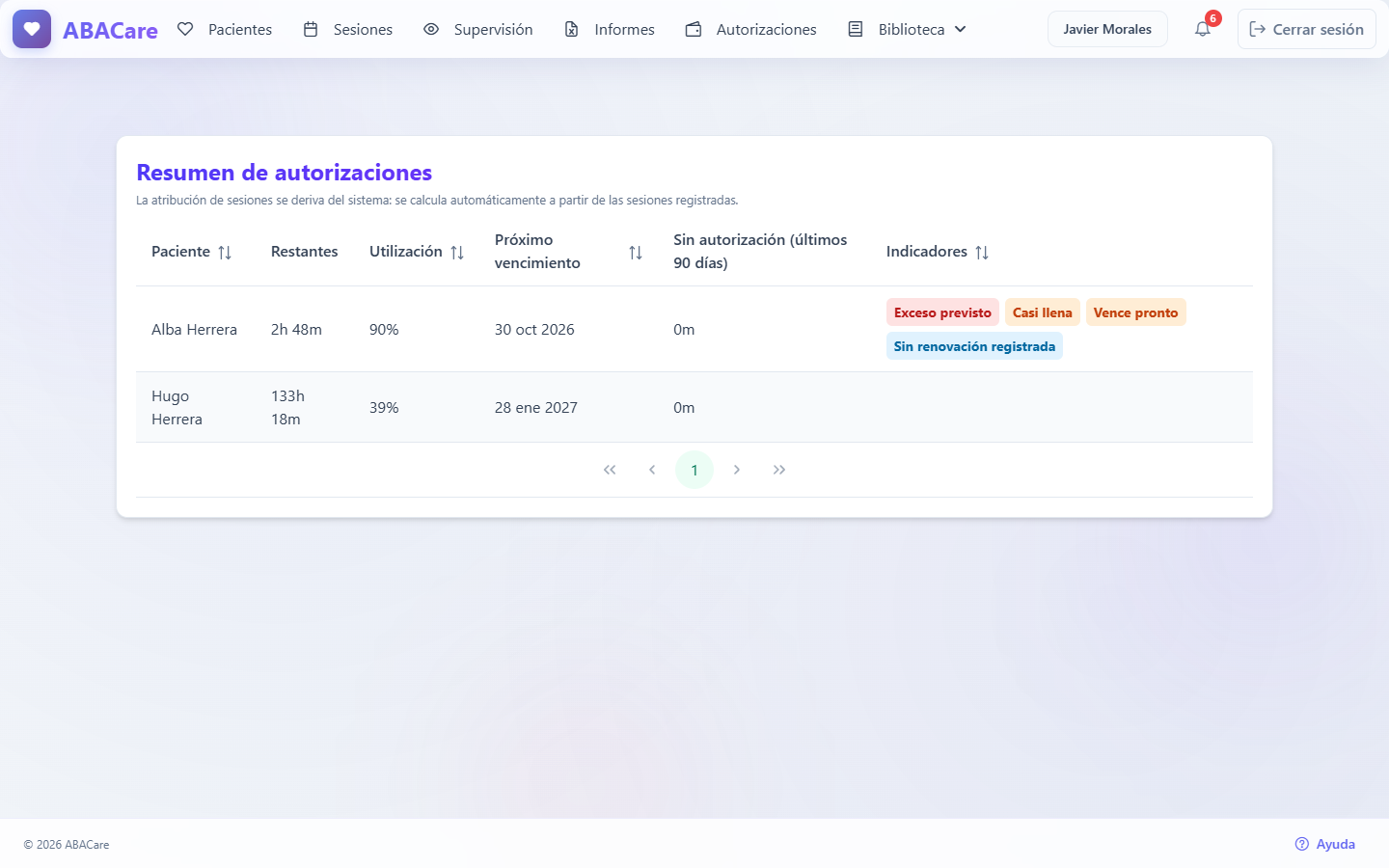Screen dimensions: 1389x868
Task: Open the notifications bell icon
Action: click(x=1203, y=29)
